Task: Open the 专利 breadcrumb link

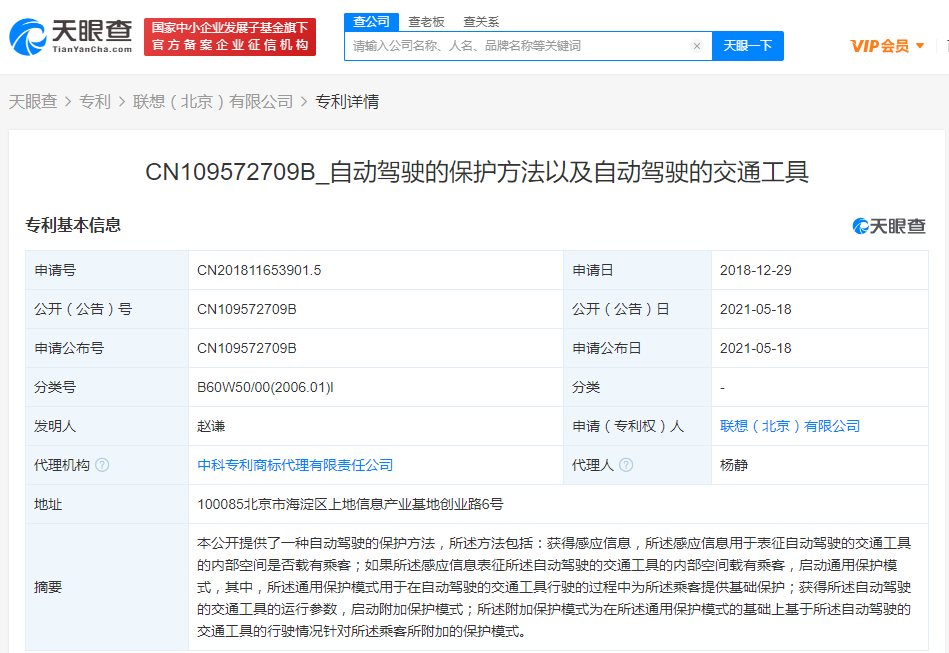Action: tap(95, 102)
